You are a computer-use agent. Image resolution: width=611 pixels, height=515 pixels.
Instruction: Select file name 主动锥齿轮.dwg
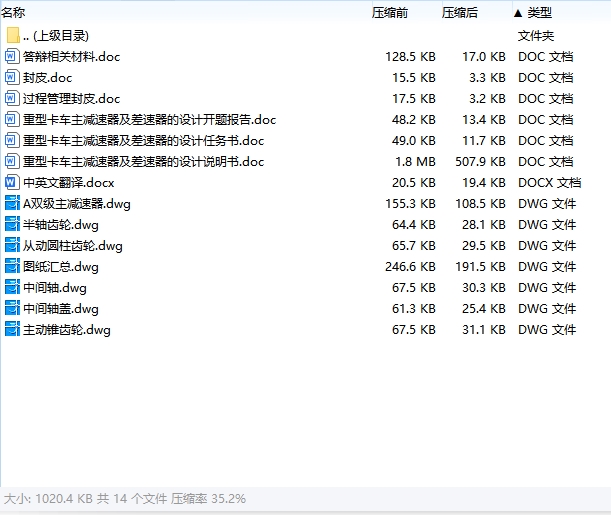point(67,330)
